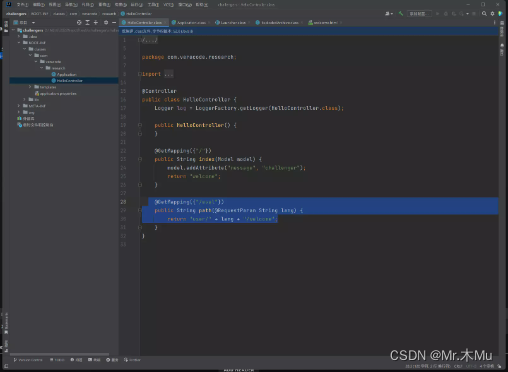Open the right sidebar top tool window icon
Screen dimensions: 508x372
pos(502,23)
